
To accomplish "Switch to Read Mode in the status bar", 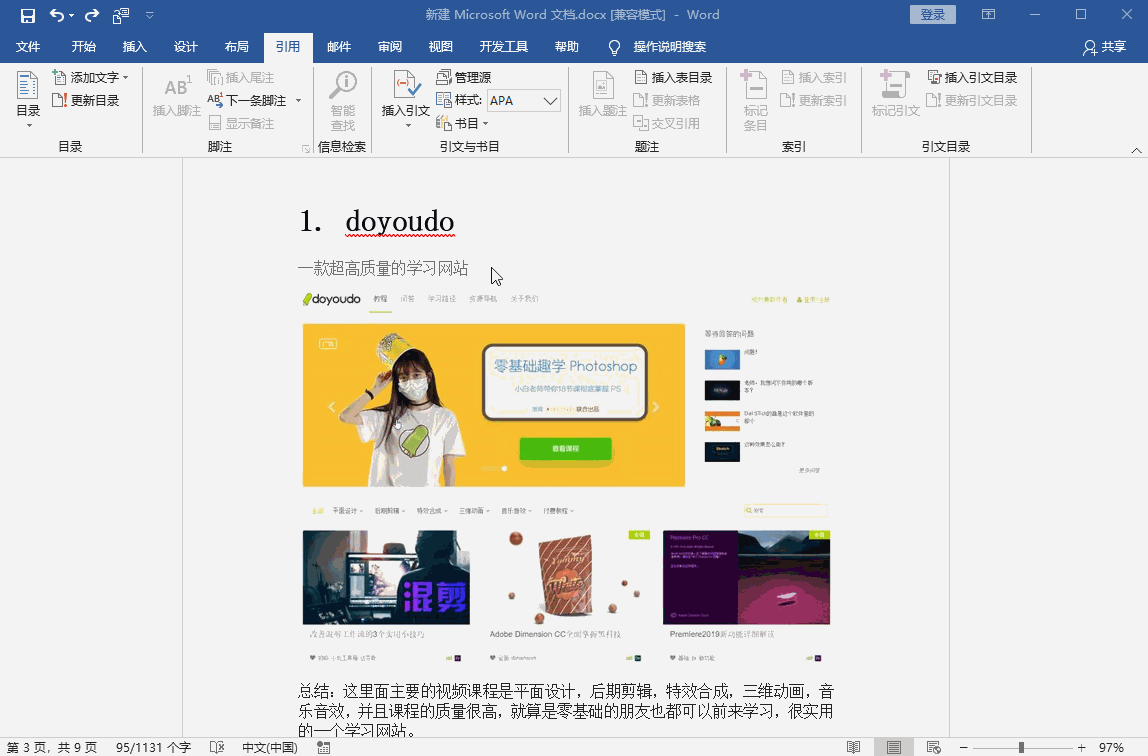I will point(853,745).
